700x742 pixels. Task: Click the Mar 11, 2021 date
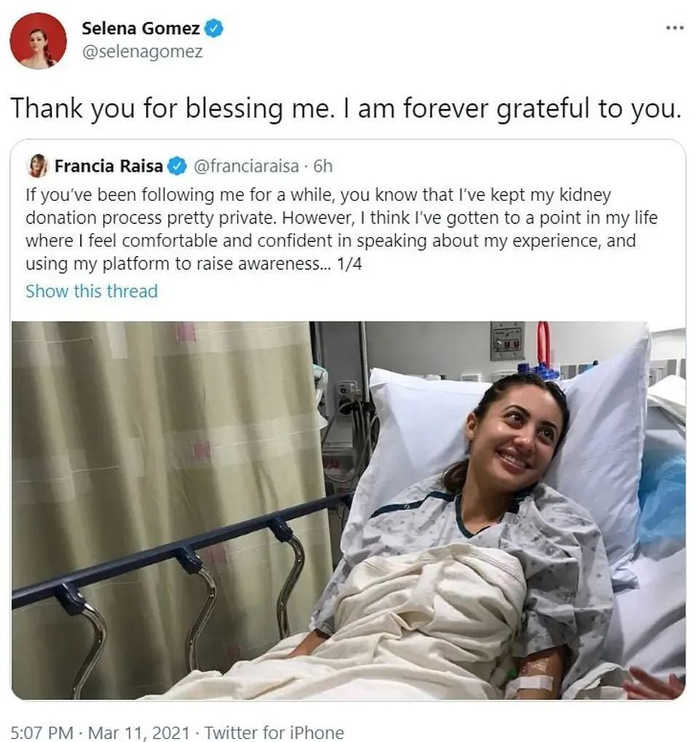pyautogui.click(x=142, y=733)
